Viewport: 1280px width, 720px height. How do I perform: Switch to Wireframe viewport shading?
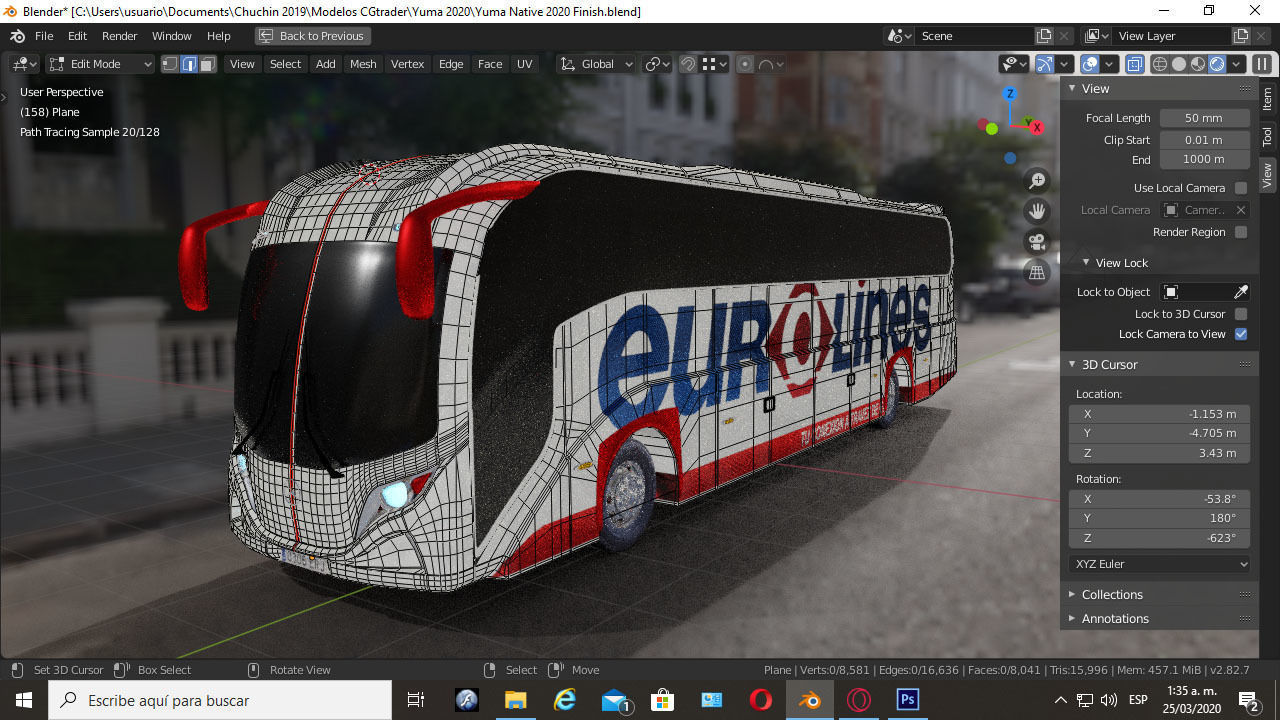pyautogui.click(x=1159, y=63)
